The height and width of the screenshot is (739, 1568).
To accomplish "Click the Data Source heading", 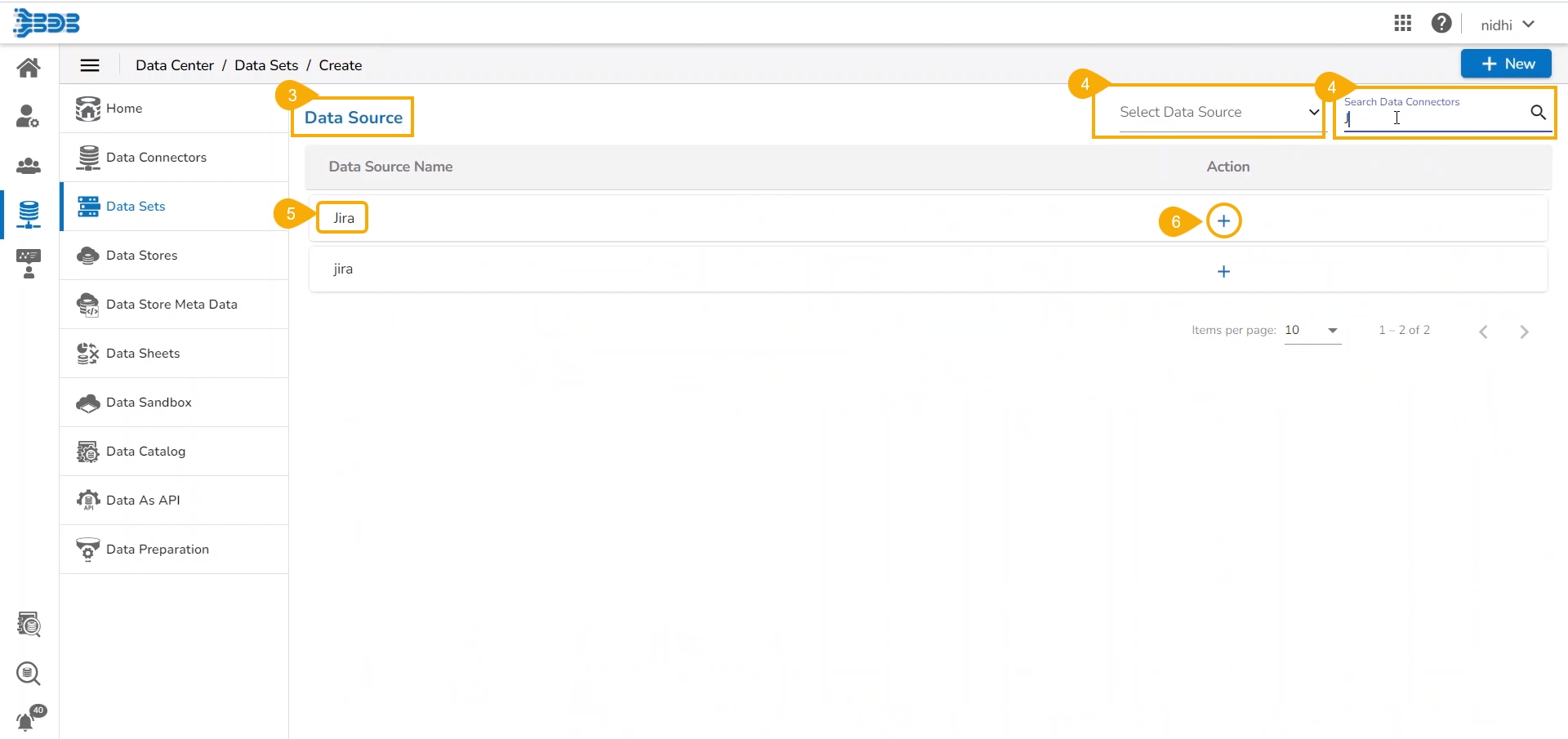I will [354, 118].
